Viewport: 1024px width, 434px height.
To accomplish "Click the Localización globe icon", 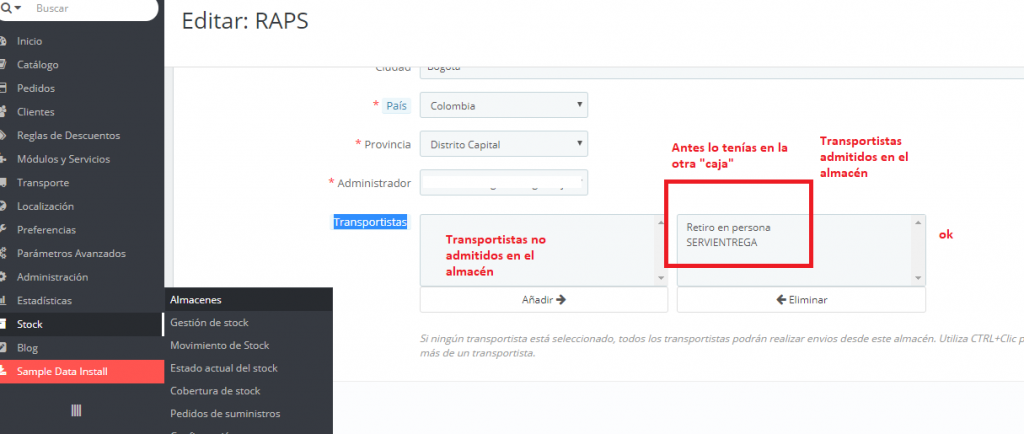I will point(4,206).
